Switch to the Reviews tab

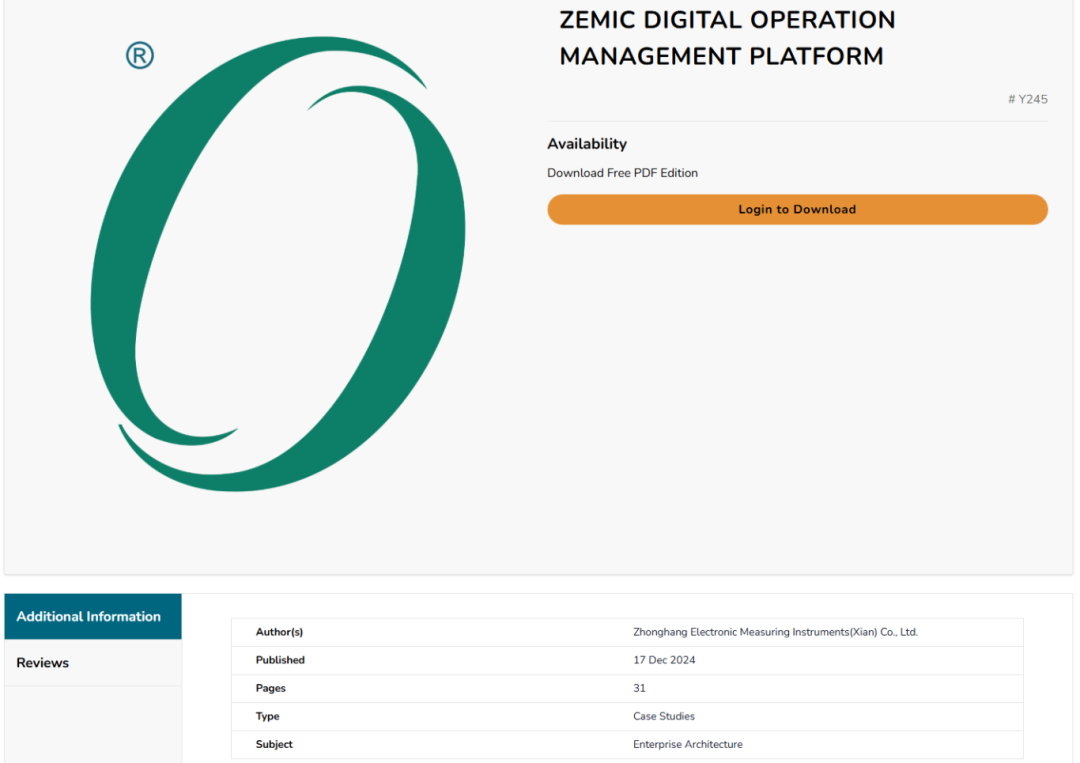tap(93, 662)
